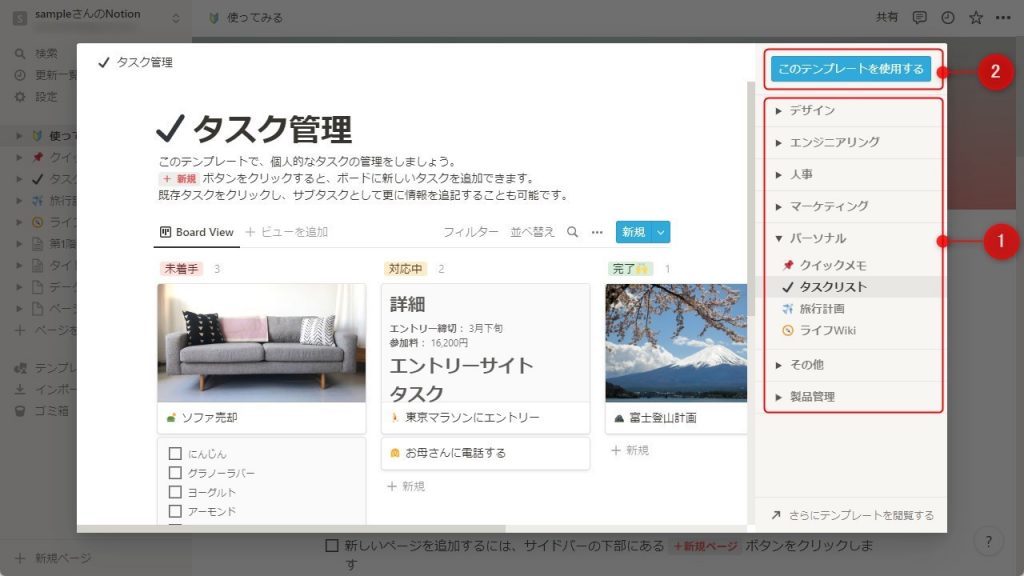This screenshot has width=1024, height=576.
Task: Click the 完了 status tag
Action: [630, 269]
